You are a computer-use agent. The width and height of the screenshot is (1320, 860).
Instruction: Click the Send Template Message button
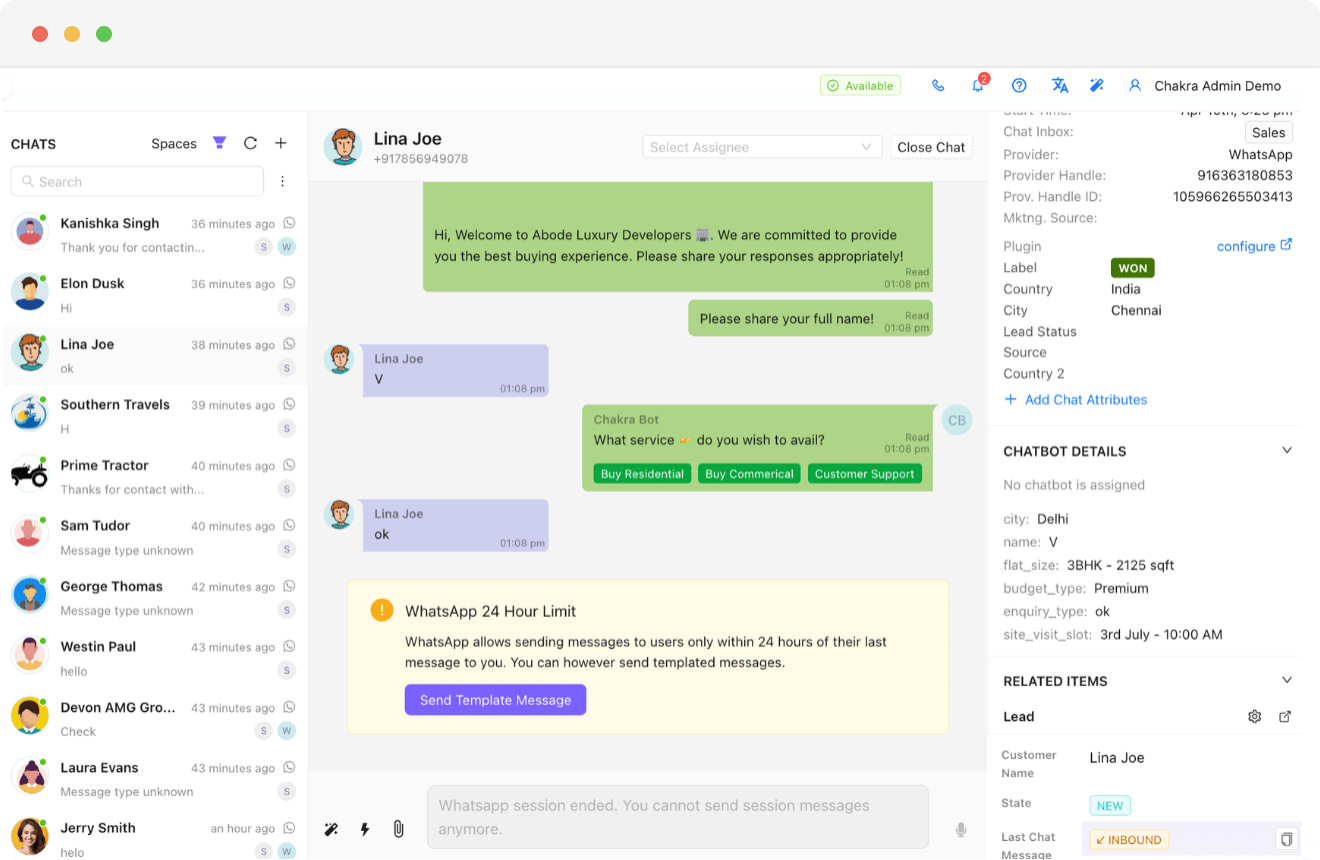click(495, 700)
